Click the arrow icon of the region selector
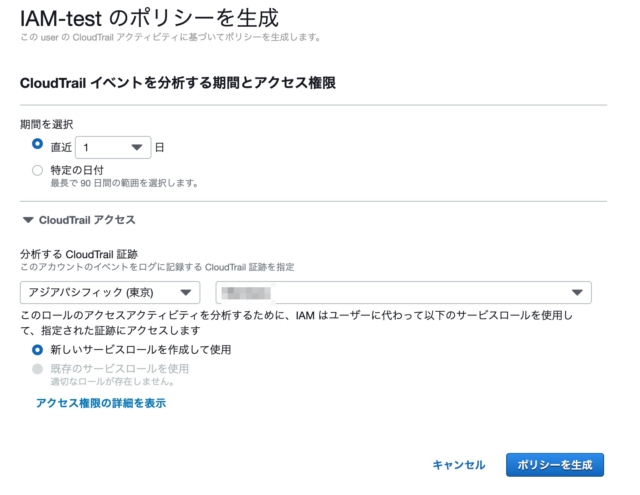The height and width of the screenshot is (495, 640). [x=186, y=292]
